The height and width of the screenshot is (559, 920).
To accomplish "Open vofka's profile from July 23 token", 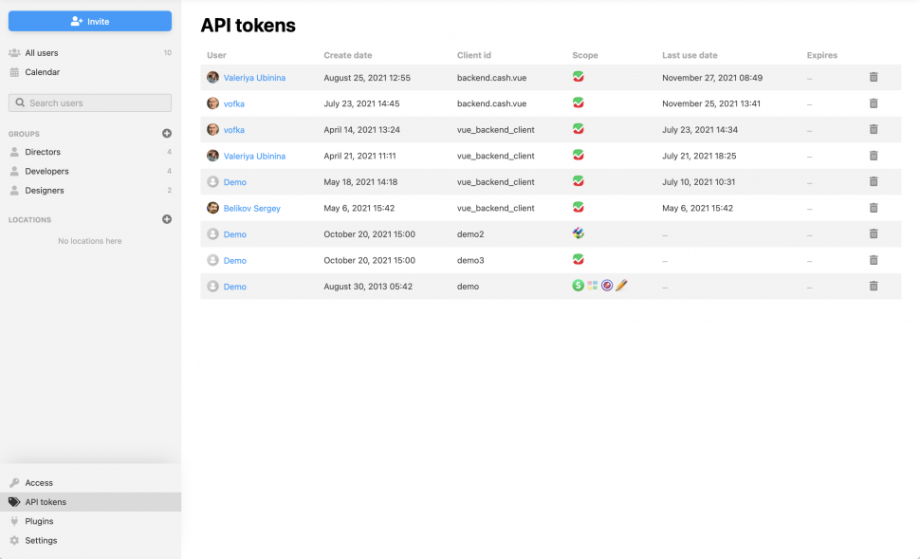I will [234, 103].
